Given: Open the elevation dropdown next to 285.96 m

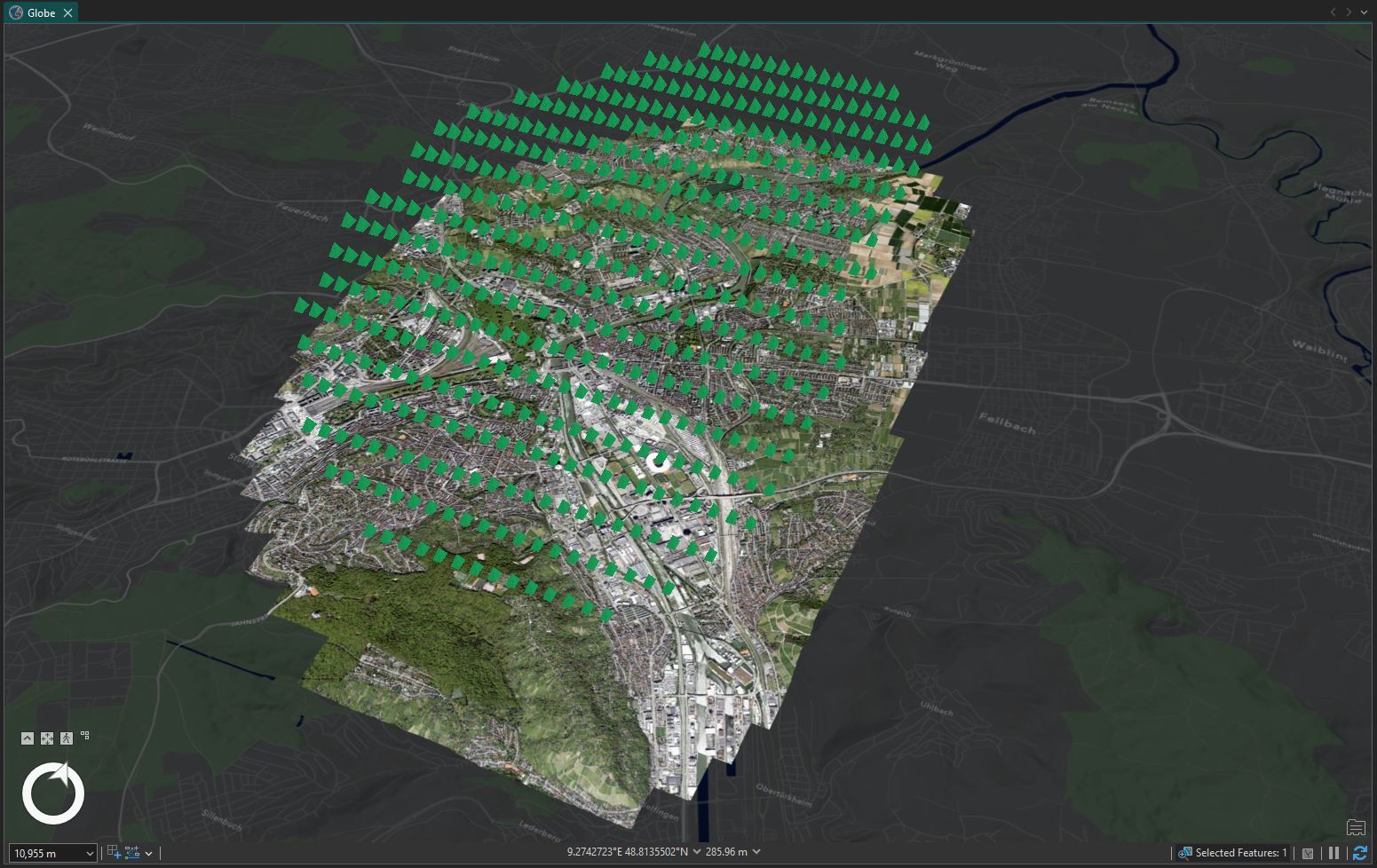Looking at the screenshot, I should coord(756,851).
